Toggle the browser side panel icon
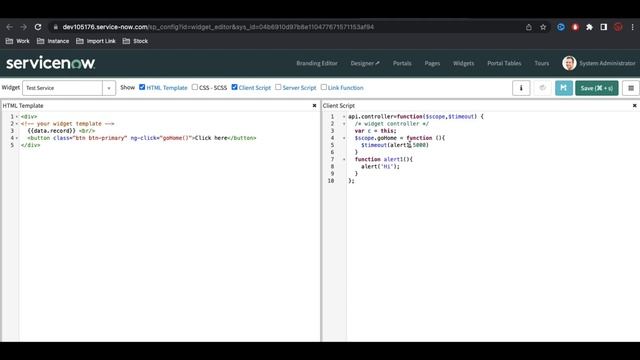Viewport: 640px width, 360px height. point(604,27)
